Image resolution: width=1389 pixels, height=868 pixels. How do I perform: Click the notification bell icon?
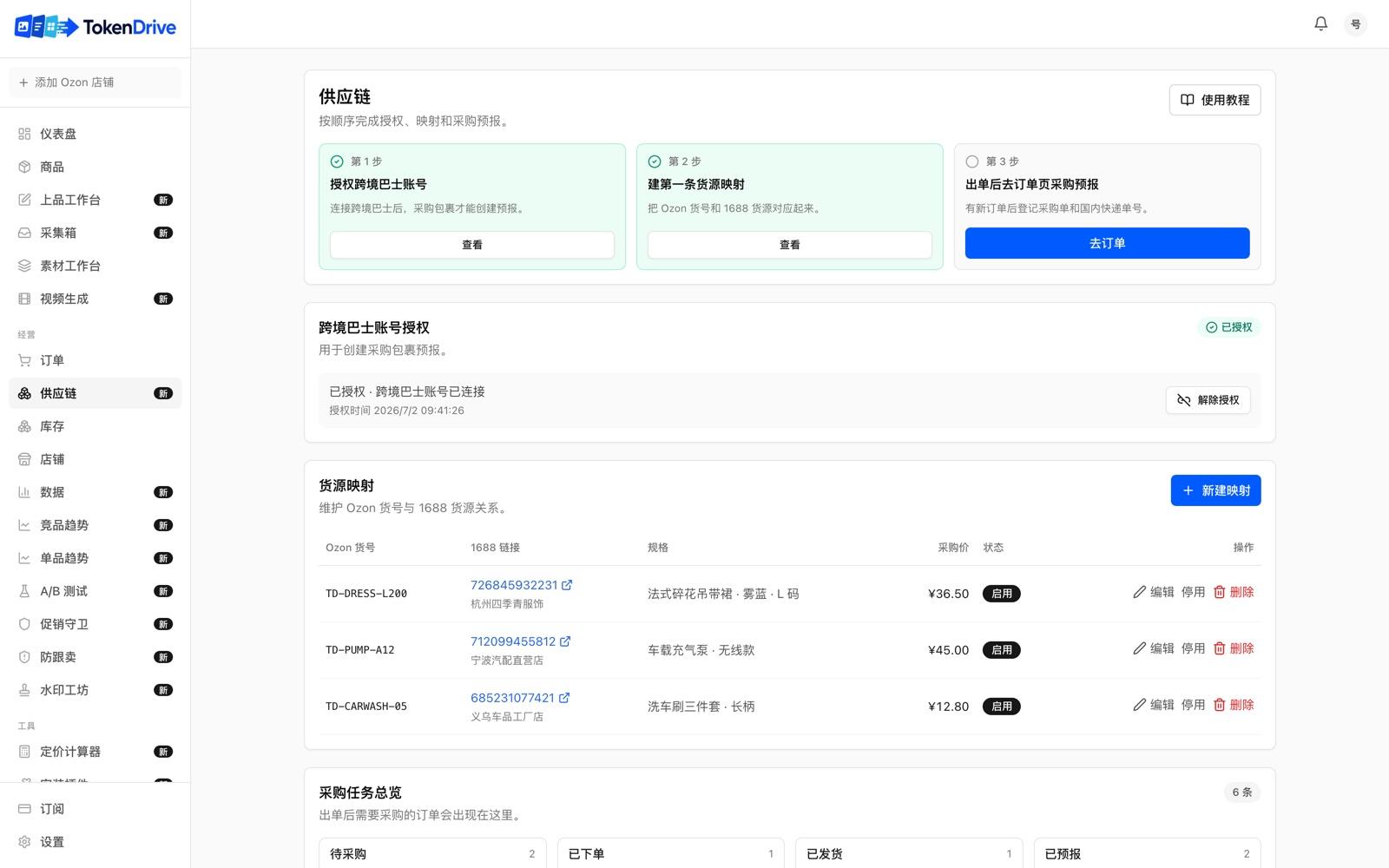click(1320, 23)
